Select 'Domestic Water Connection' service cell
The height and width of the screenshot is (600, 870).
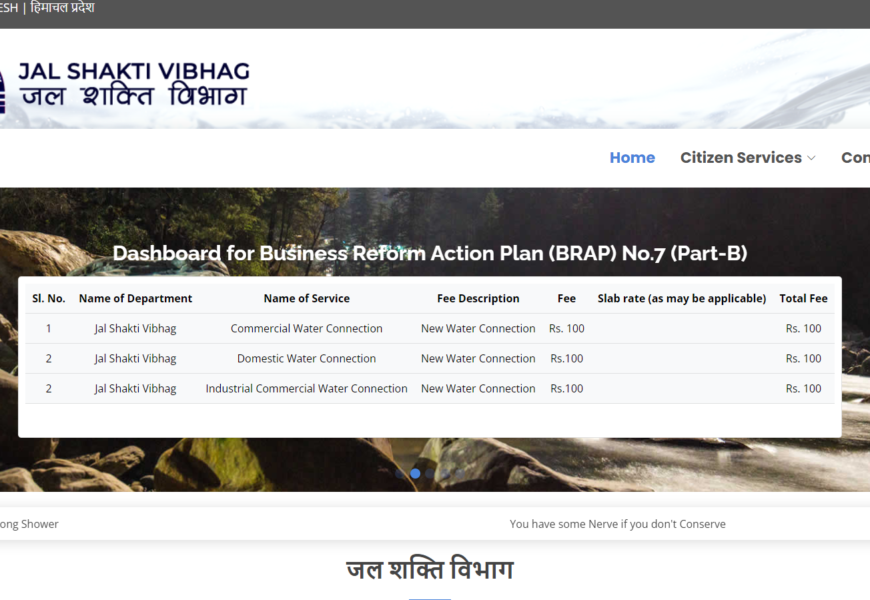[x=306, y=359]
